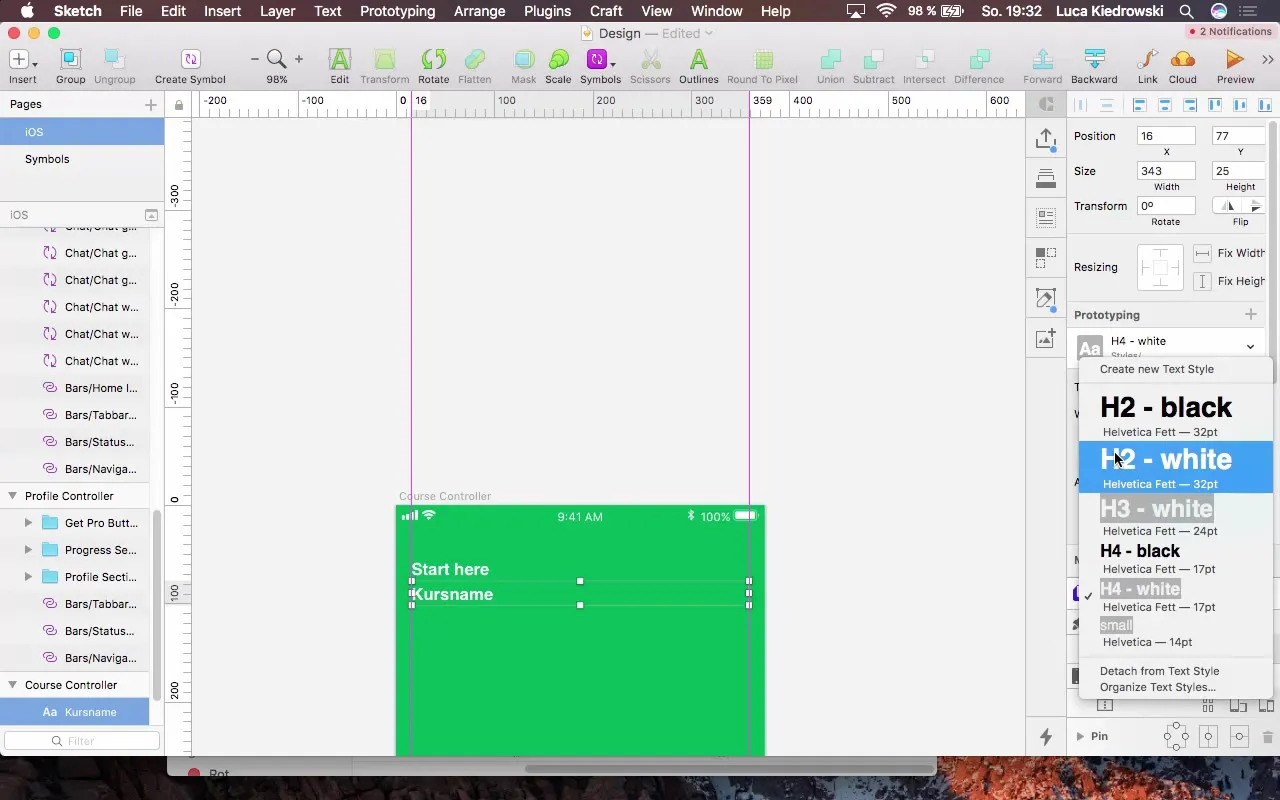Open the Craft Library image icon
1280x800 pixels.
[1046, 338]
